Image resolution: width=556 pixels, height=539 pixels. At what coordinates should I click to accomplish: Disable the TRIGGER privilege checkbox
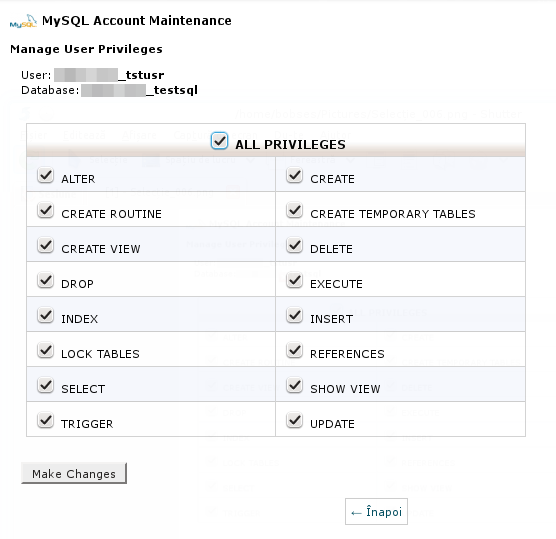[x=46, y=420]
